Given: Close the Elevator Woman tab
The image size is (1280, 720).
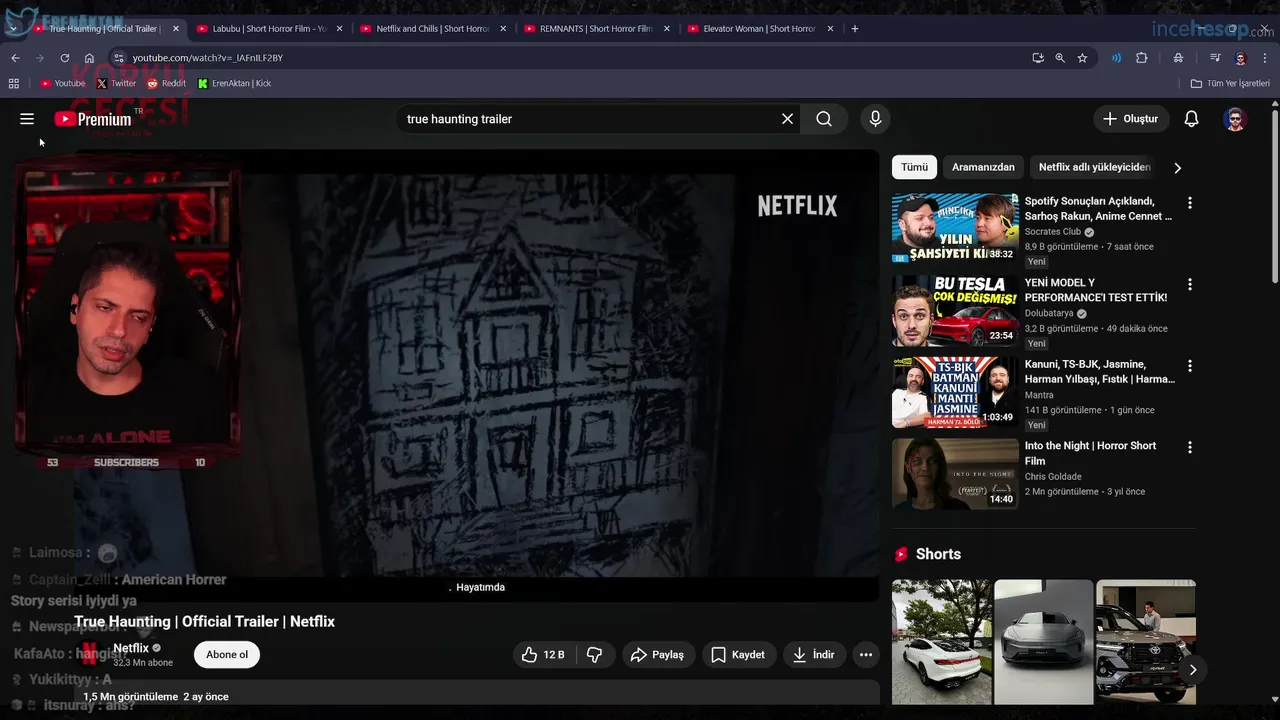Looking at the screenshot, I should pyautogui.click(x=830, y=29).
